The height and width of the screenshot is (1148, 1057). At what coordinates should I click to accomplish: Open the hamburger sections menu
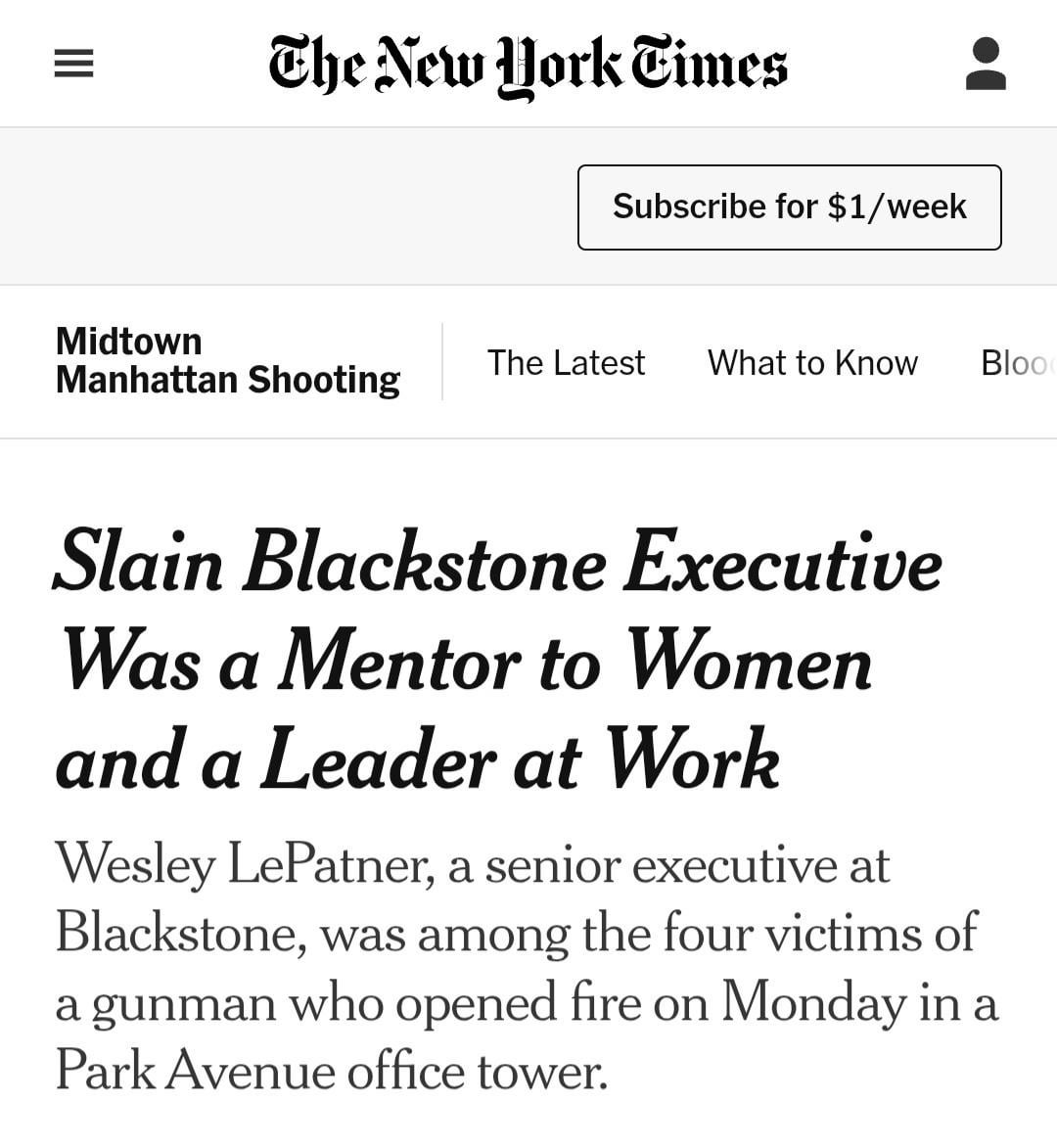coord(74,64)
